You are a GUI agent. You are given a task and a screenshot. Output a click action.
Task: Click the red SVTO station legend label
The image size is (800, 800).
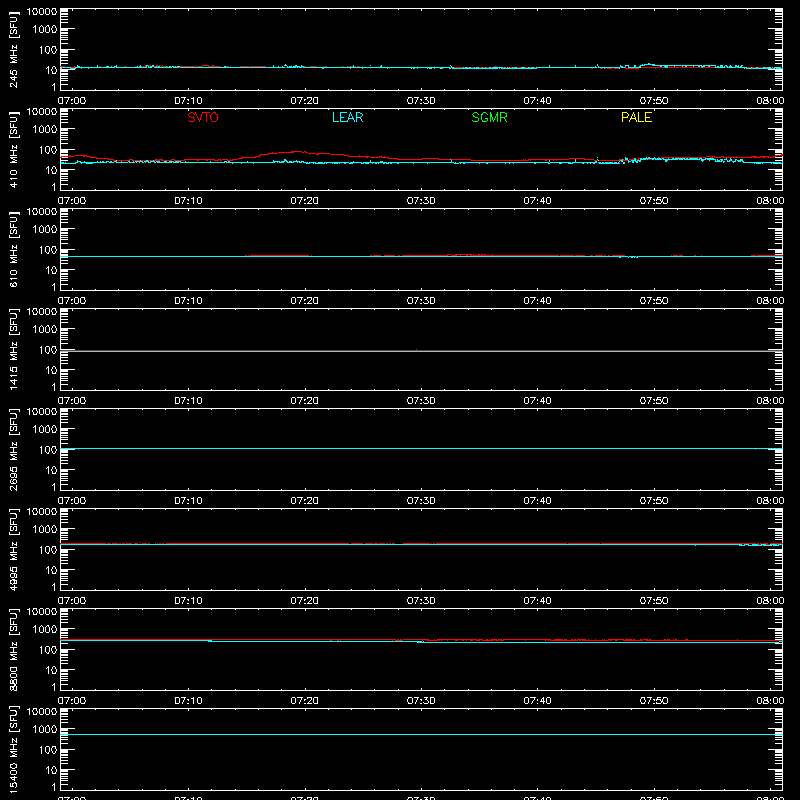(x=203, y=117)
